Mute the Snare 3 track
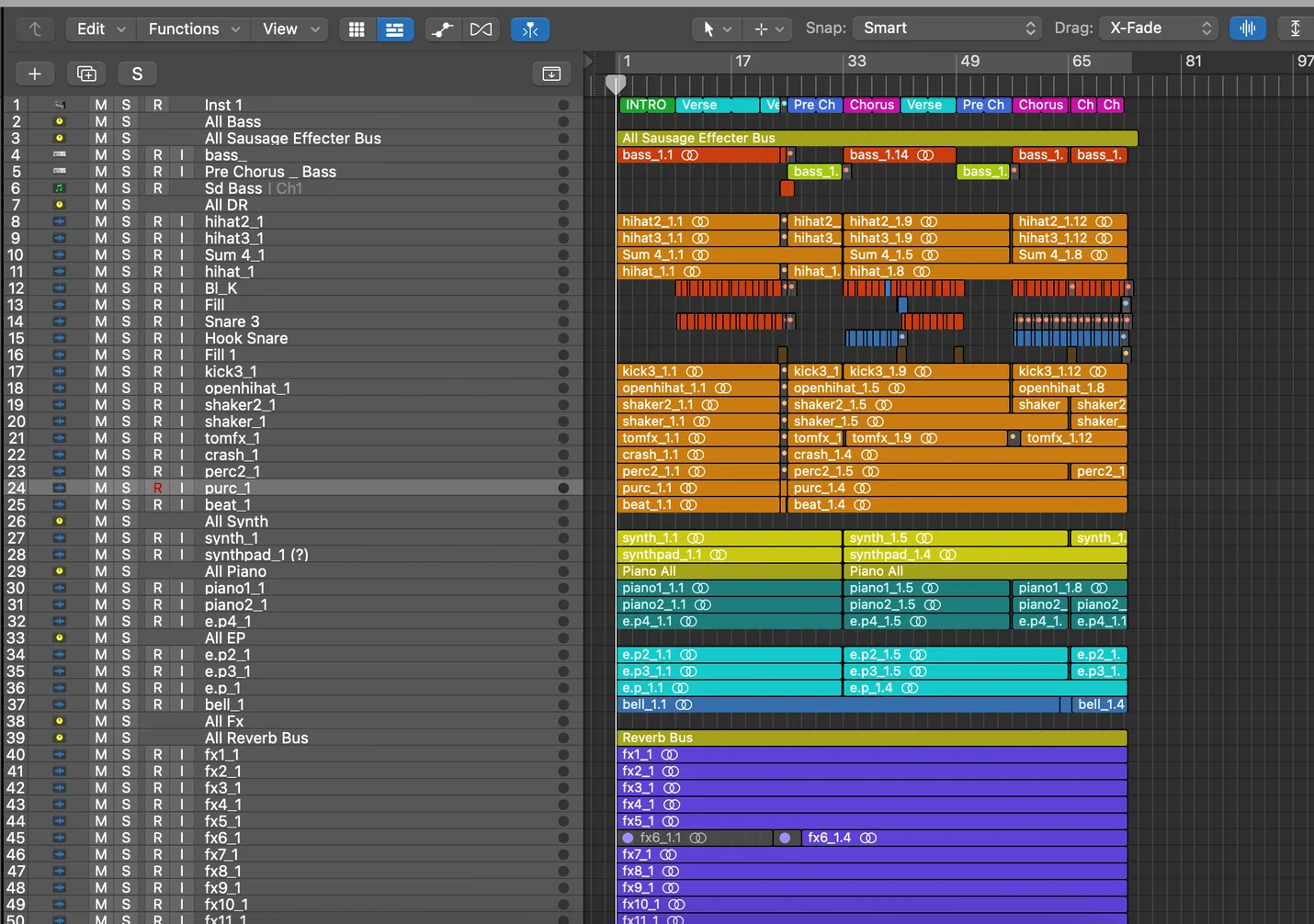Screen dimensions: 1314x924 (101, 321)
